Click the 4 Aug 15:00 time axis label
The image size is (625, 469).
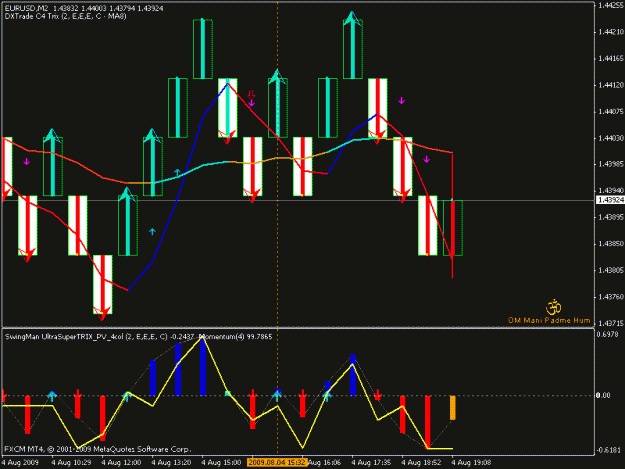pos(221,463)
